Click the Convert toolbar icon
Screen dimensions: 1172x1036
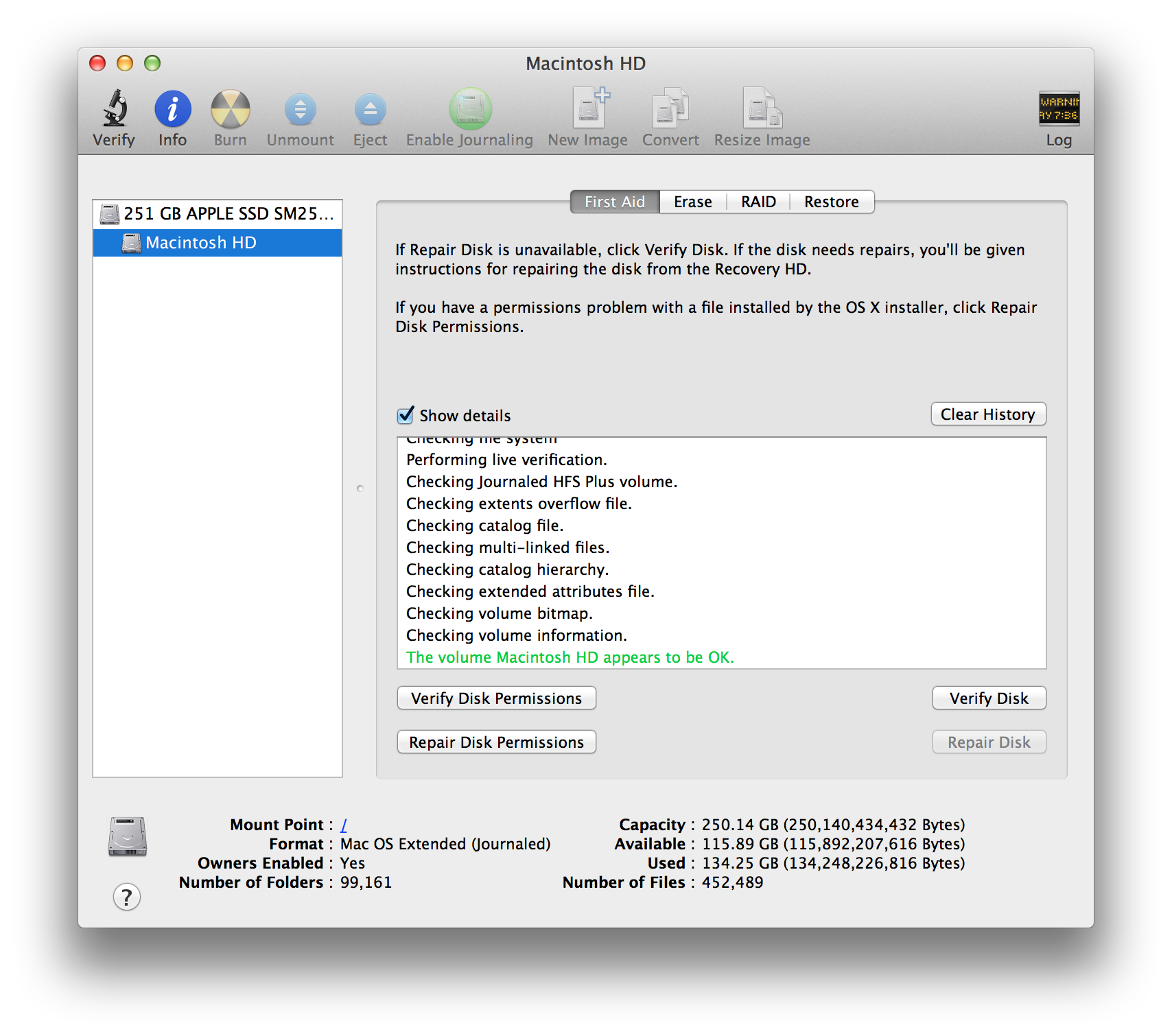point(670,108)
